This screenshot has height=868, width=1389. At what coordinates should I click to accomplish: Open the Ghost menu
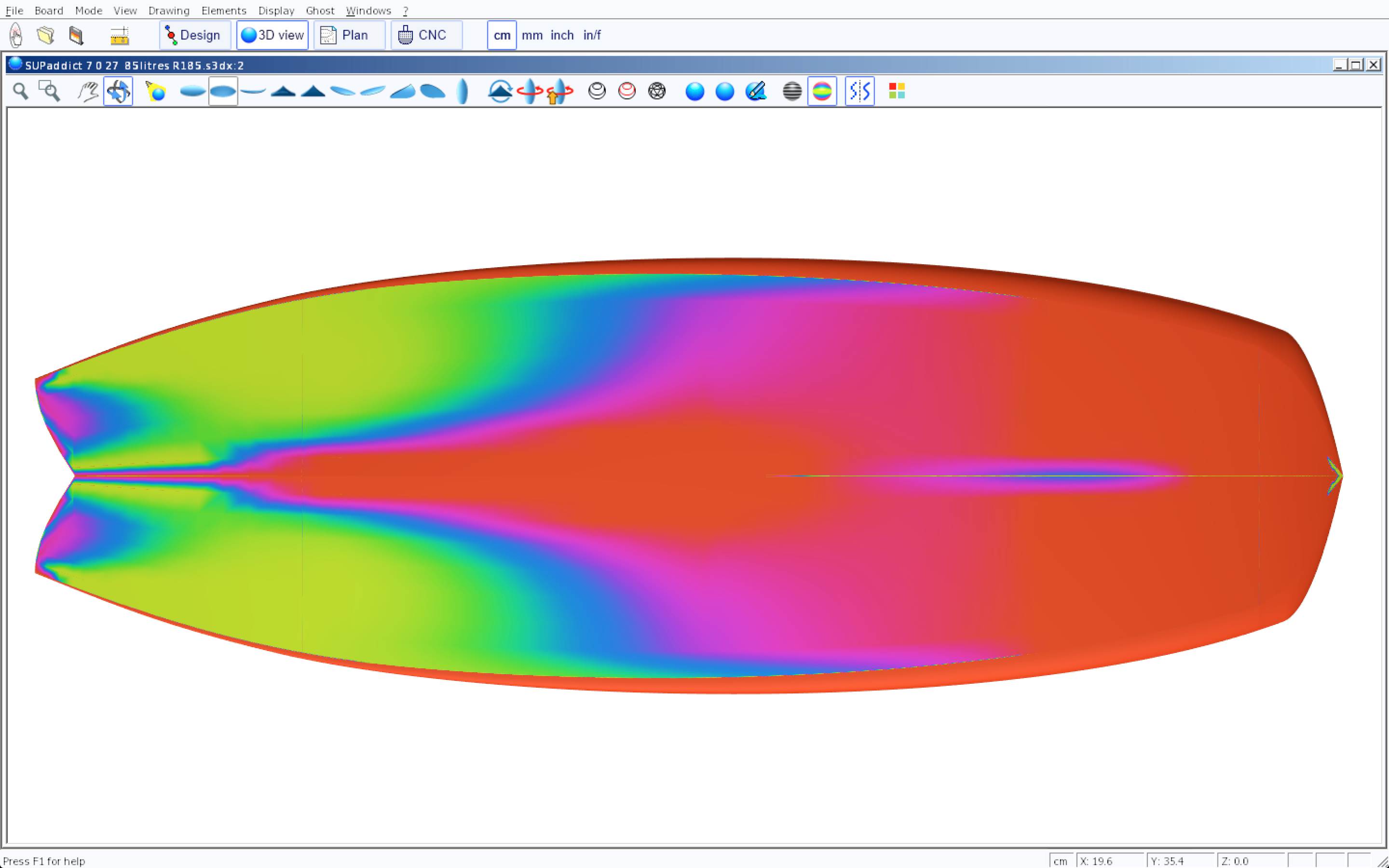click(x=320, y=10)
